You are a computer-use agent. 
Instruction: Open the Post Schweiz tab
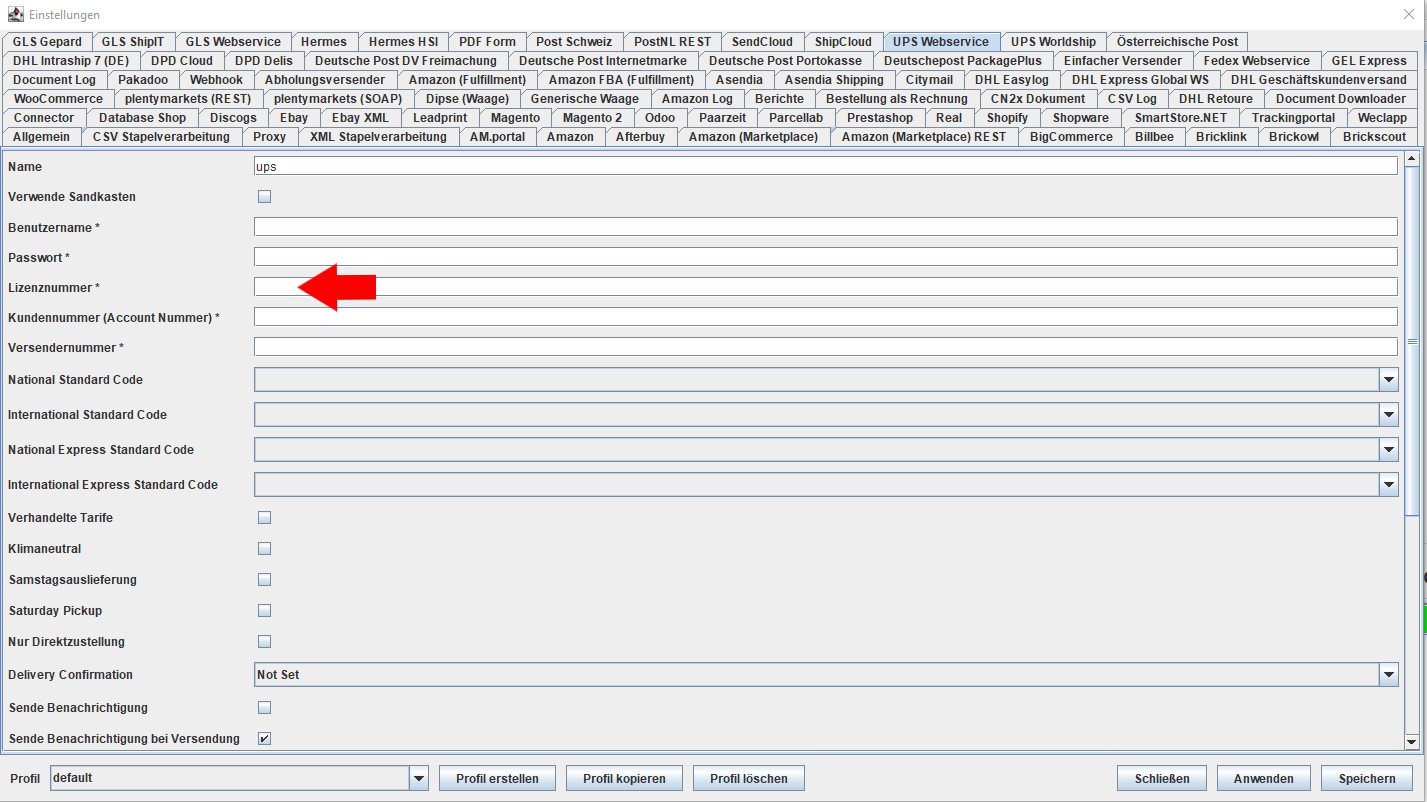pos(574,42)
